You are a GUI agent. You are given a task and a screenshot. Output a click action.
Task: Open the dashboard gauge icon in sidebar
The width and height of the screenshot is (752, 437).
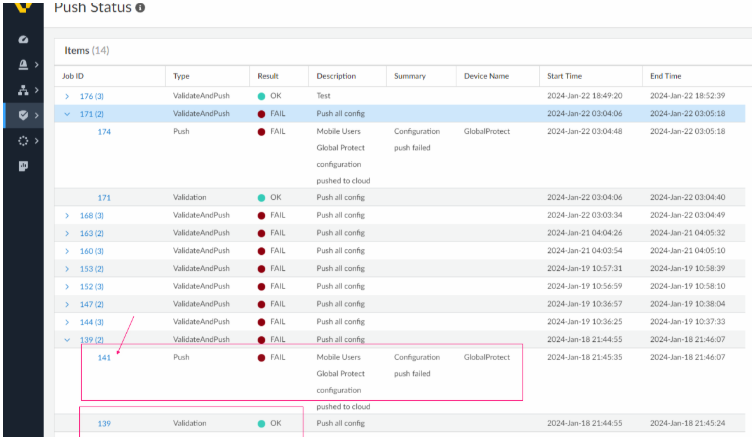[22, 39]
